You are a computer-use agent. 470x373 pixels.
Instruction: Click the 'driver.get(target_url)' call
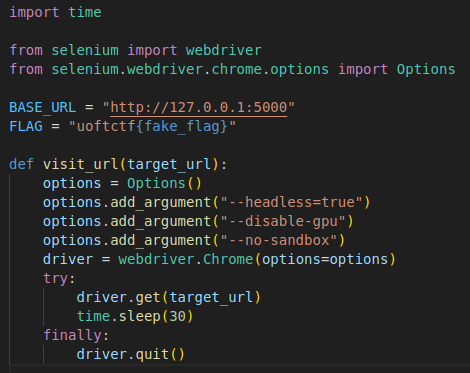pos(169,297)
